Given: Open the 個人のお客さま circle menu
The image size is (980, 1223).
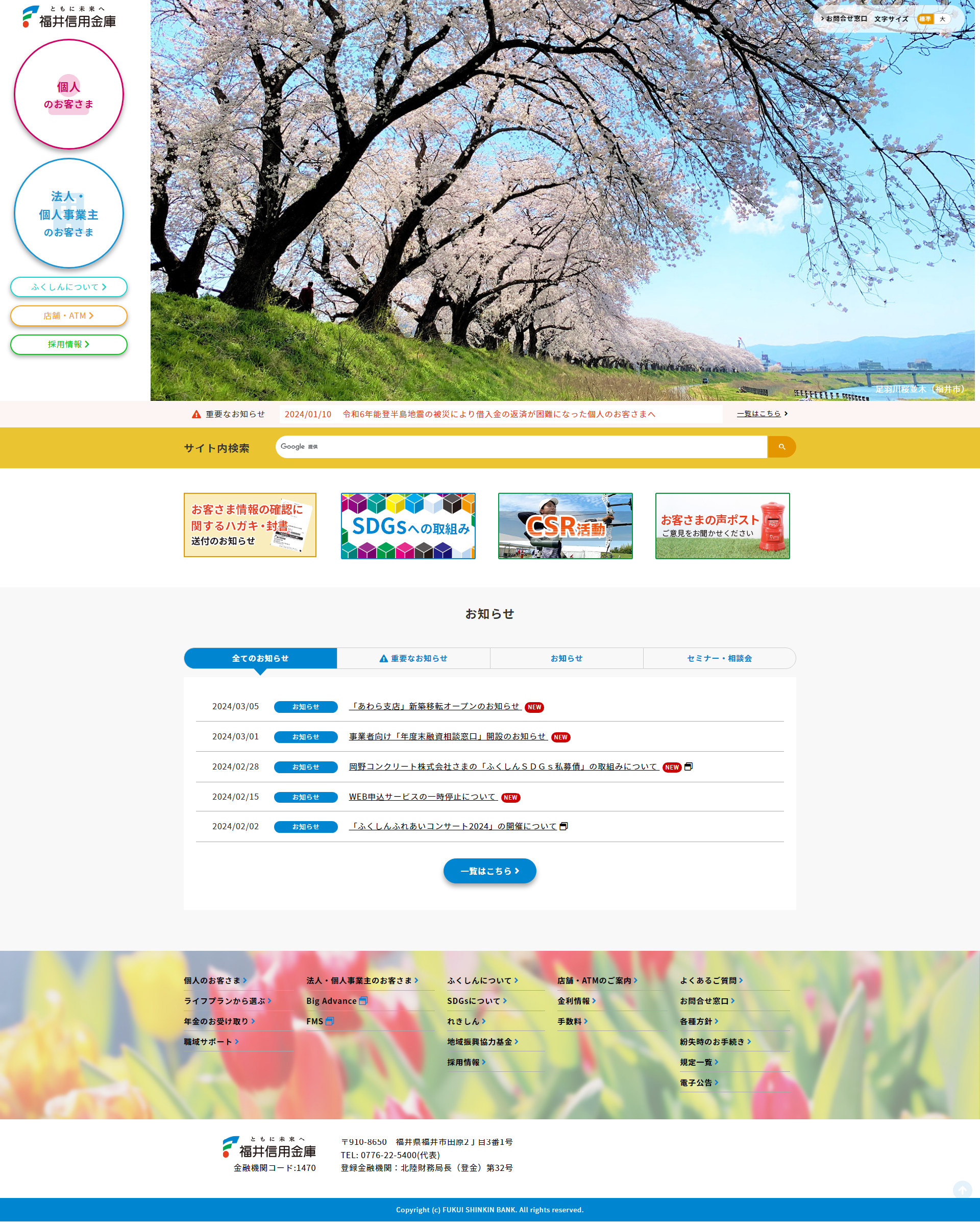Looking at the screenshot, I should 68,94.
